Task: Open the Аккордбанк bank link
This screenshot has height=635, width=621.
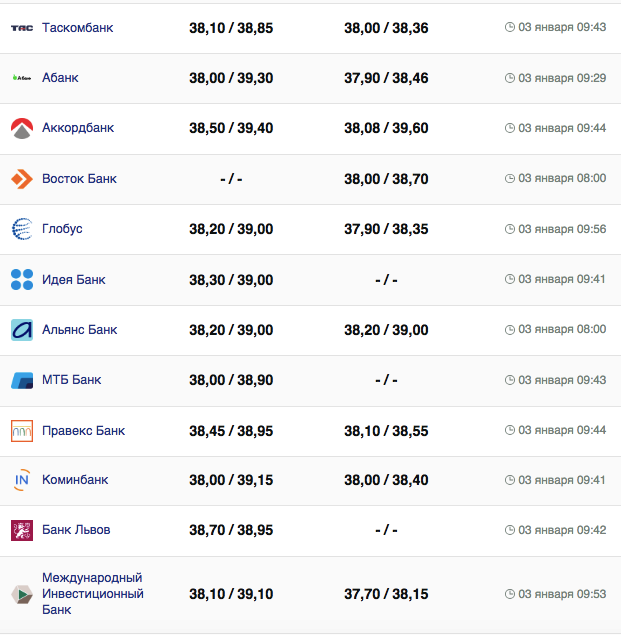Action: pos(78,128)
